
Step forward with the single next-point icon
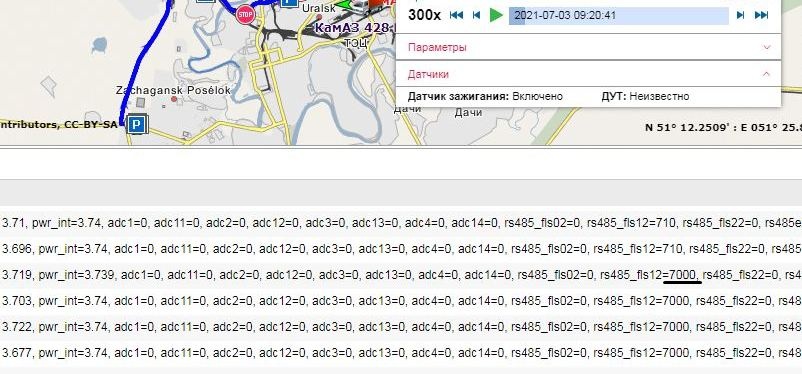(x=740, y=15)
